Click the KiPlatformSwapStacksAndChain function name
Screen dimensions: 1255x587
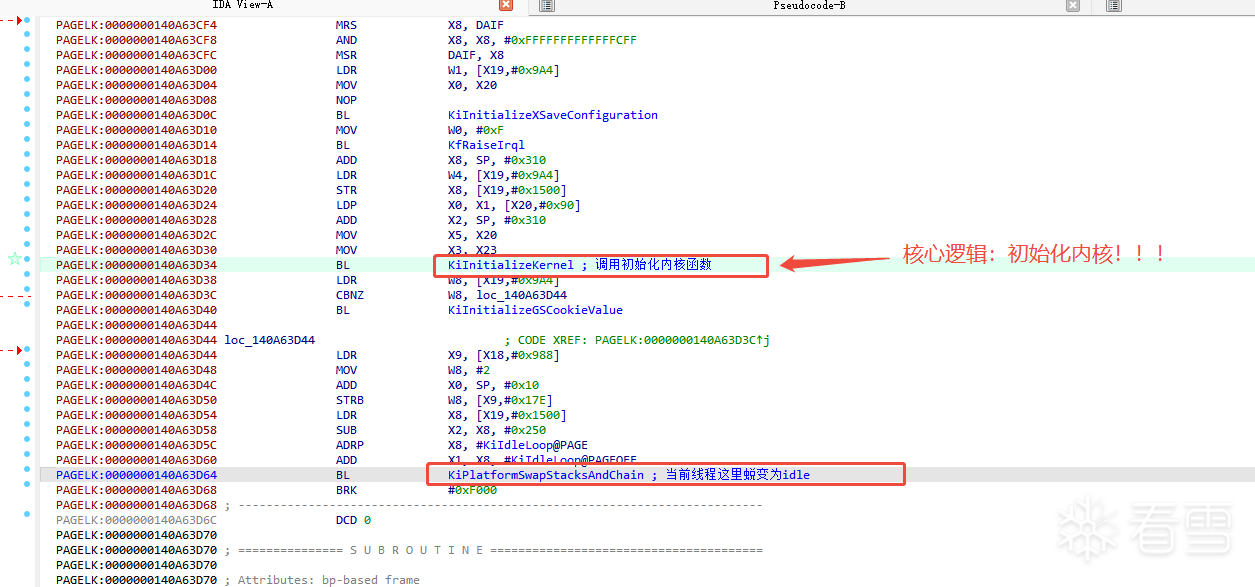click(546, 475)
